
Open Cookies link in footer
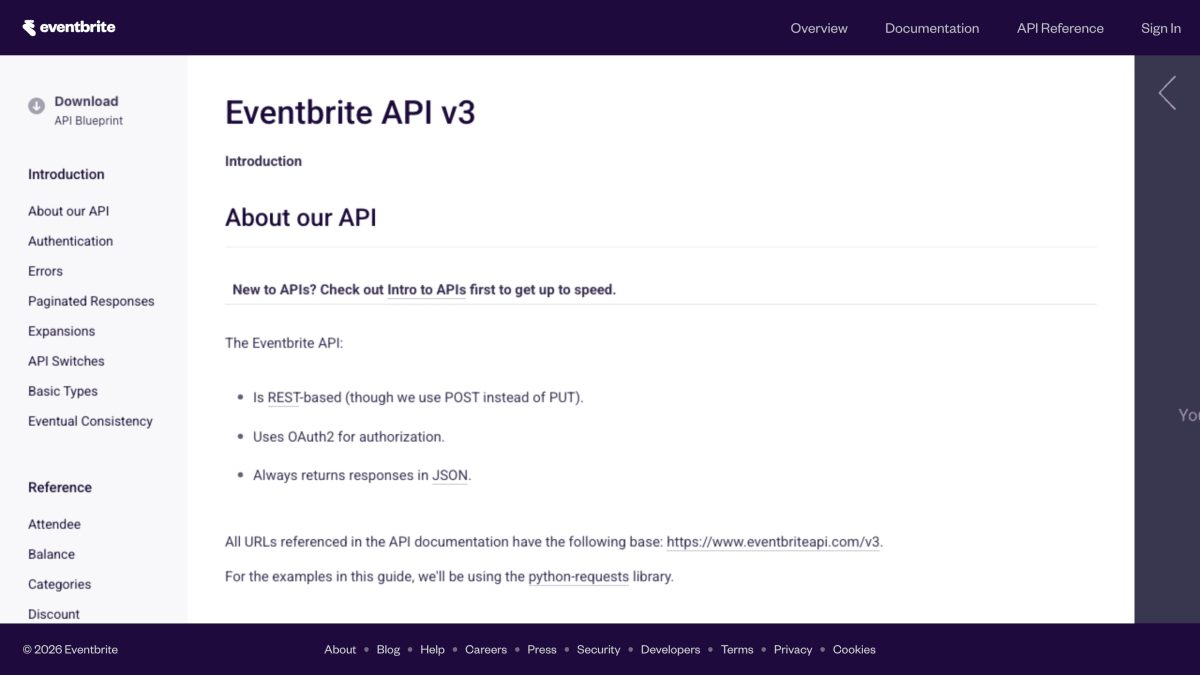point(854,649)
